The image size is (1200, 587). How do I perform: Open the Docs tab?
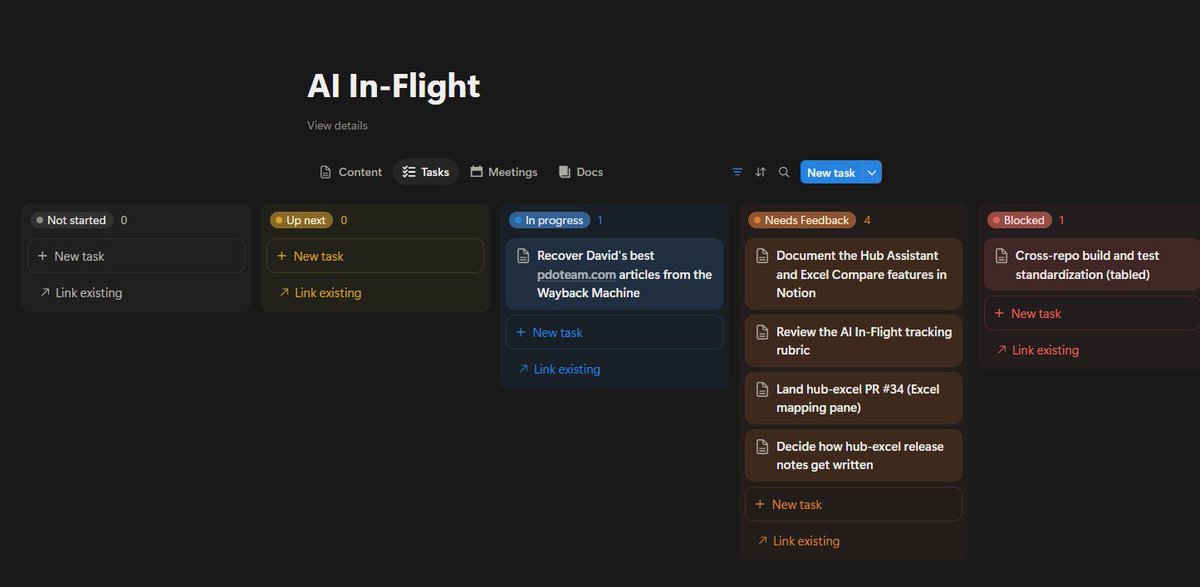[581, 172]
